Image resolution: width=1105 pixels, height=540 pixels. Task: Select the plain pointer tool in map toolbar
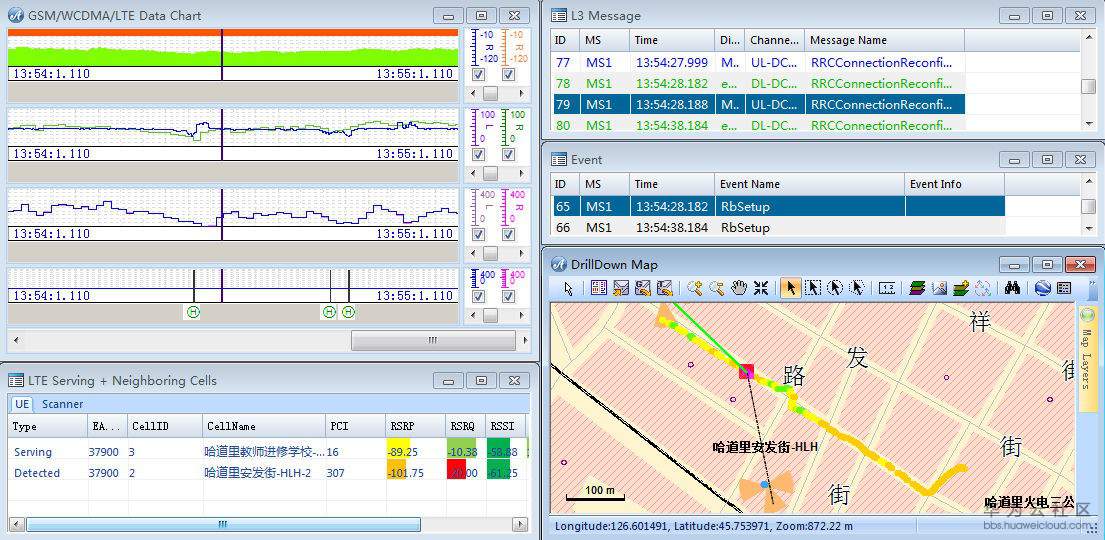click(x=569, y=288)
